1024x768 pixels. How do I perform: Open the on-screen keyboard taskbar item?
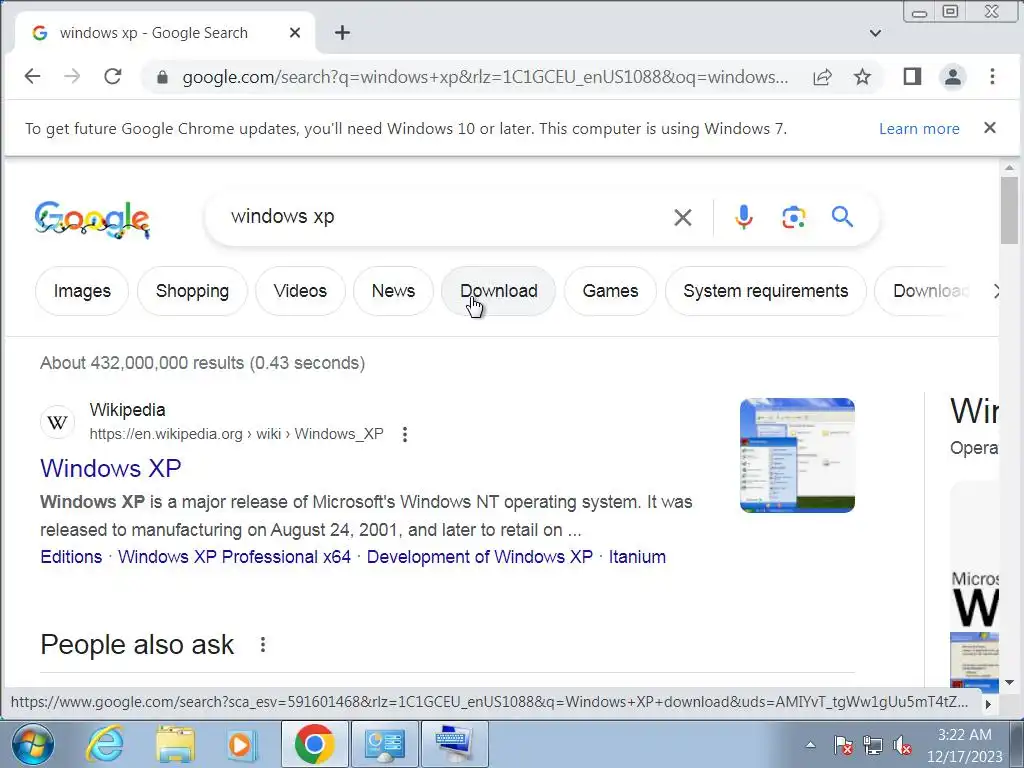[455, 744]
